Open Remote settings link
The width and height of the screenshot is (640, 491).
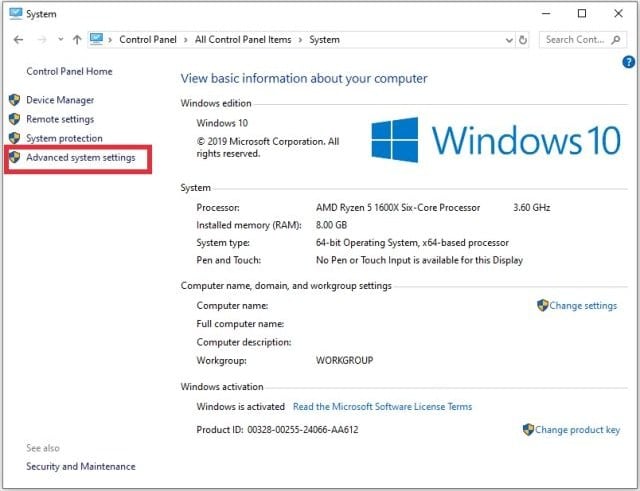(x=60, y=119)
